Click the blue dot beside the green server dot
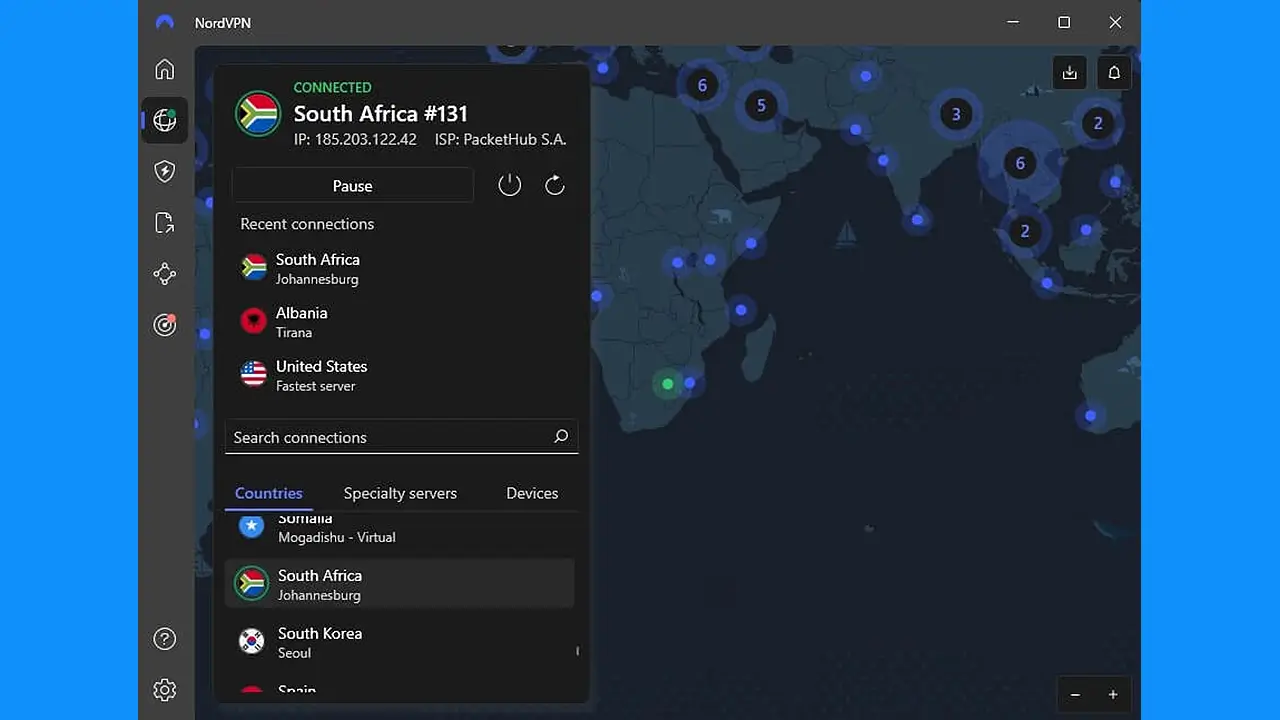The width and height of the screenshot is (1280, 720). (689, 383)
